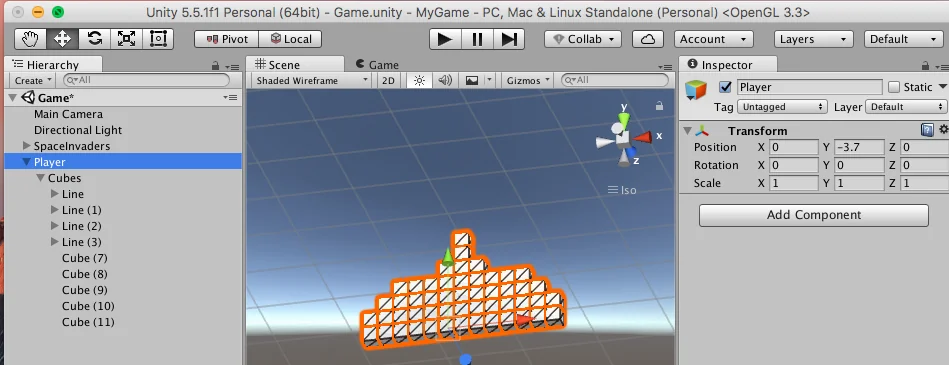Image resolution: width=949 pixels, height=365 pixels.
Task: Toggle scene image effects
Action: coord(472,81)
